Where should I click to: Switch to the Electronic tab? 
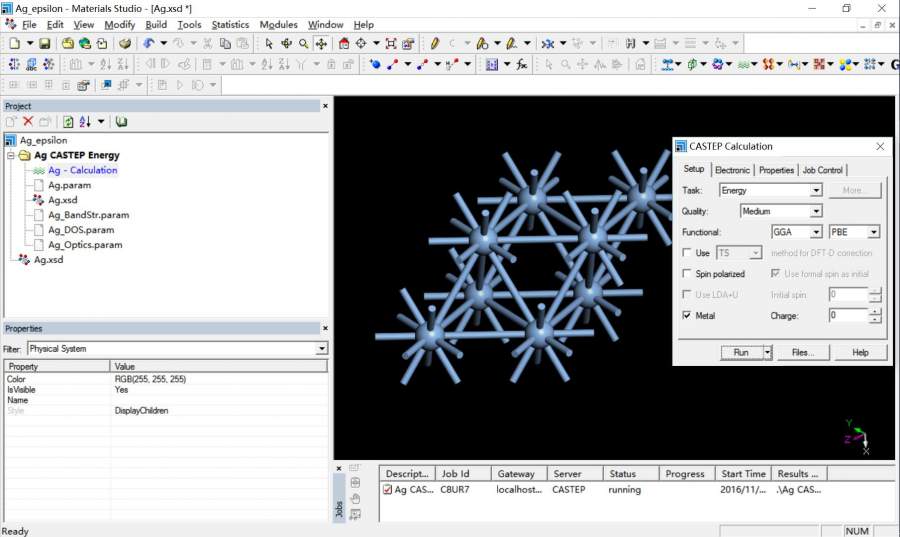click(x=732, y=170)
